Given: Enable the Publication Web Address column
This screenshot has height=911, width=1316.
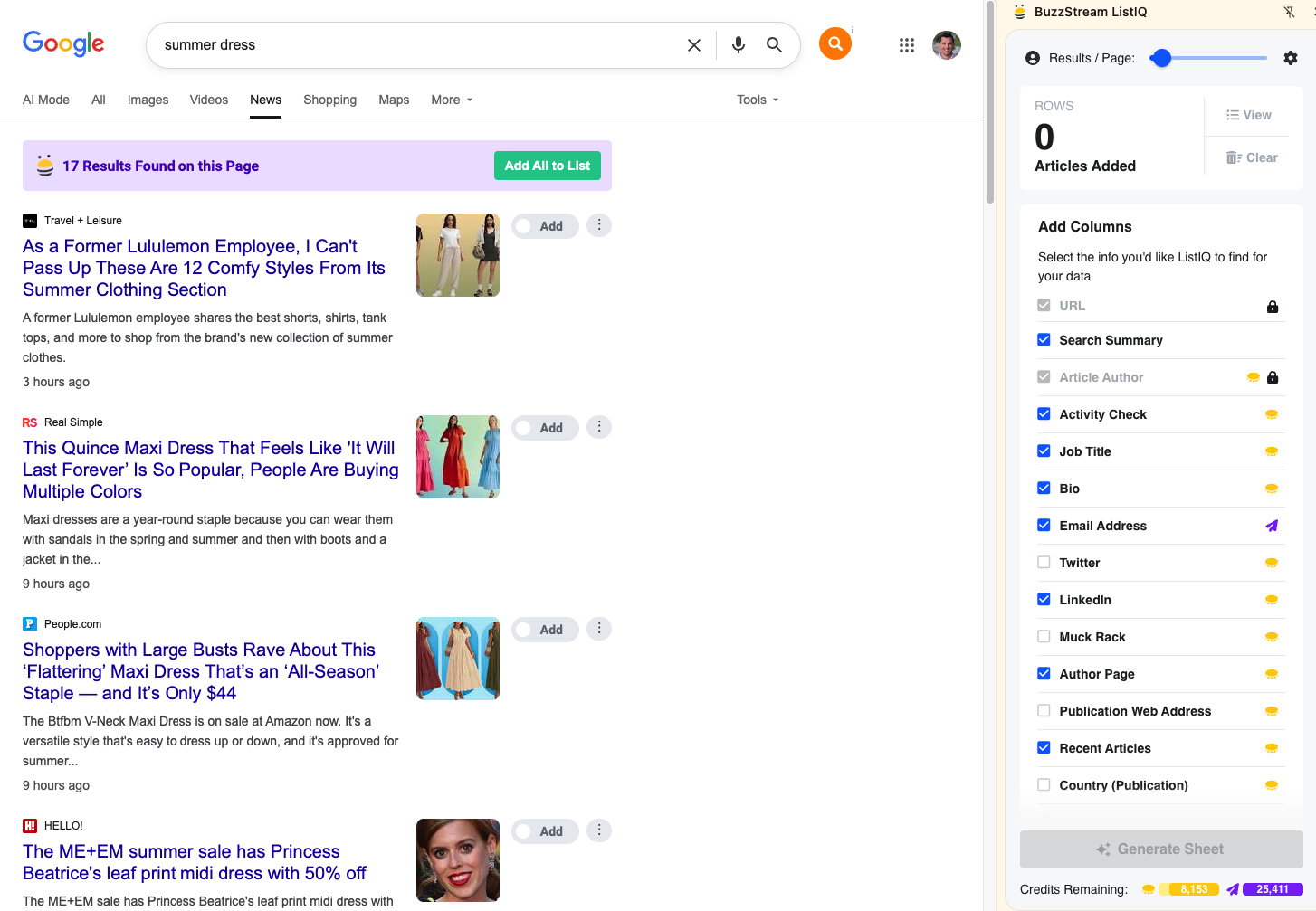Looking at the screenshot, I should pyautogui.click(x=1044, y=711).
